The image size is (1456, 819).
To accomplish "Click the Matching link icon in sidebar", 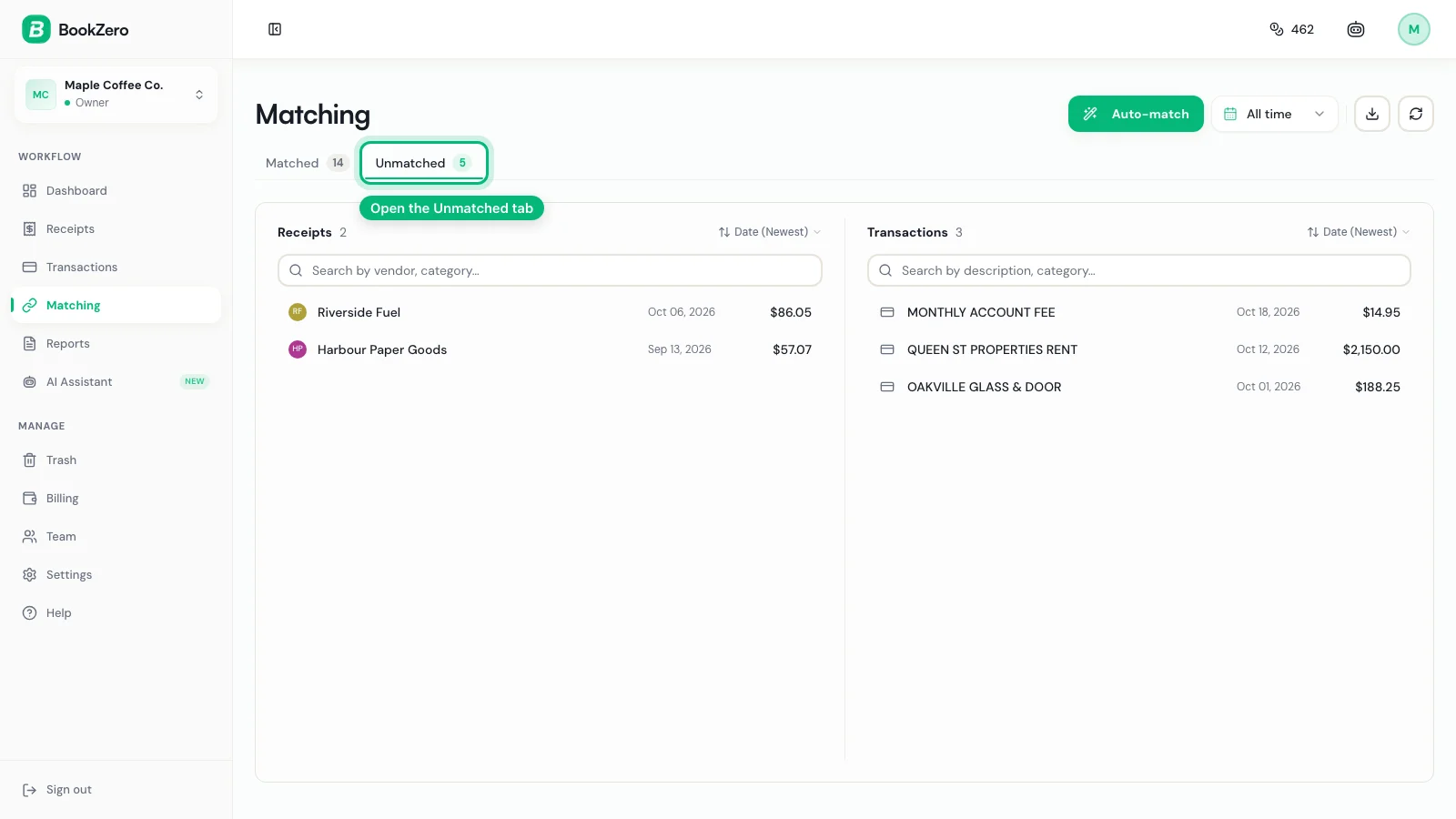I will [x=29, y=305].
